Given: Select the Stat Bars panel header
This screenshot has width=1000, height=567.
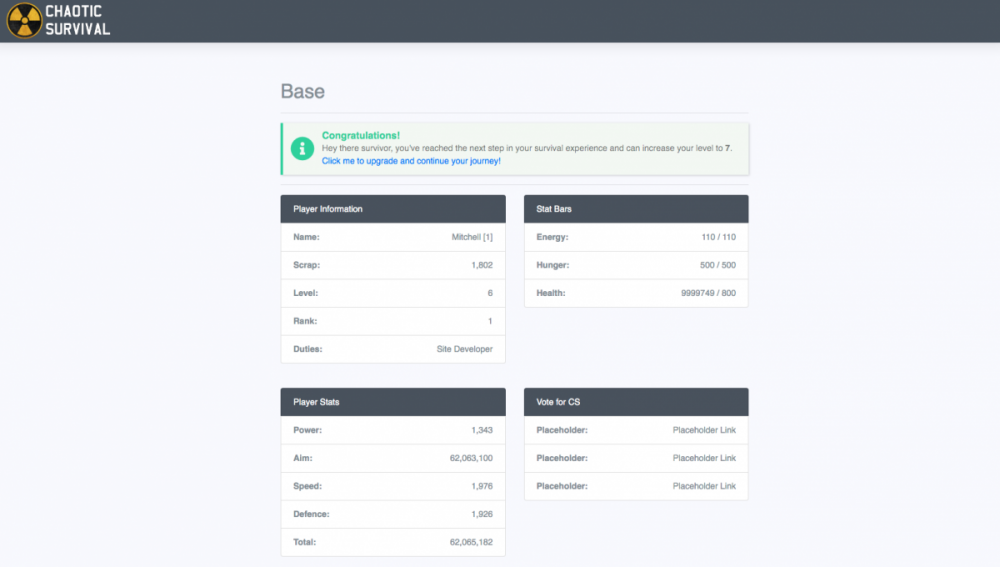Looking at the screenshot, I should point(635,209).
